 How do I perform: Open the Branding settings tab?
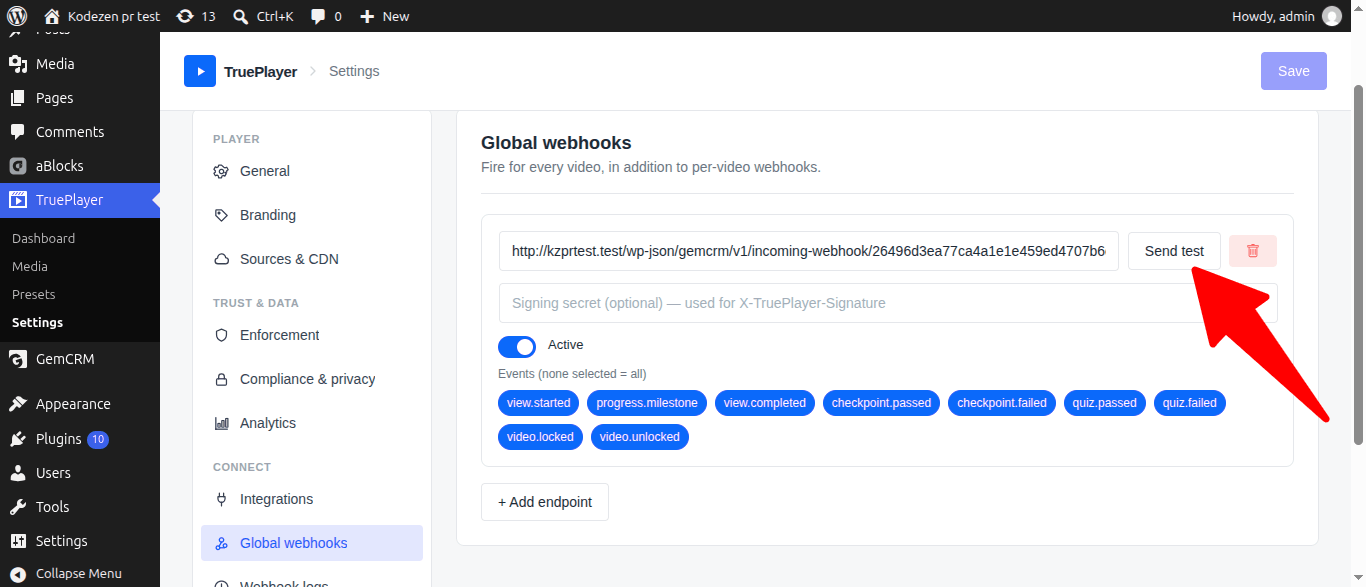point(312,215)
